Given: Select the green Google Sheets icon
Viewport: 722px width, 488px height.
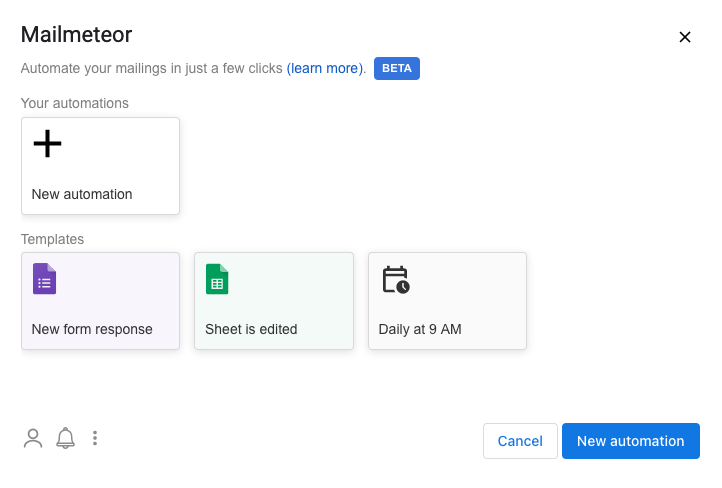Looking at the screenshot, I should point(217,279).
